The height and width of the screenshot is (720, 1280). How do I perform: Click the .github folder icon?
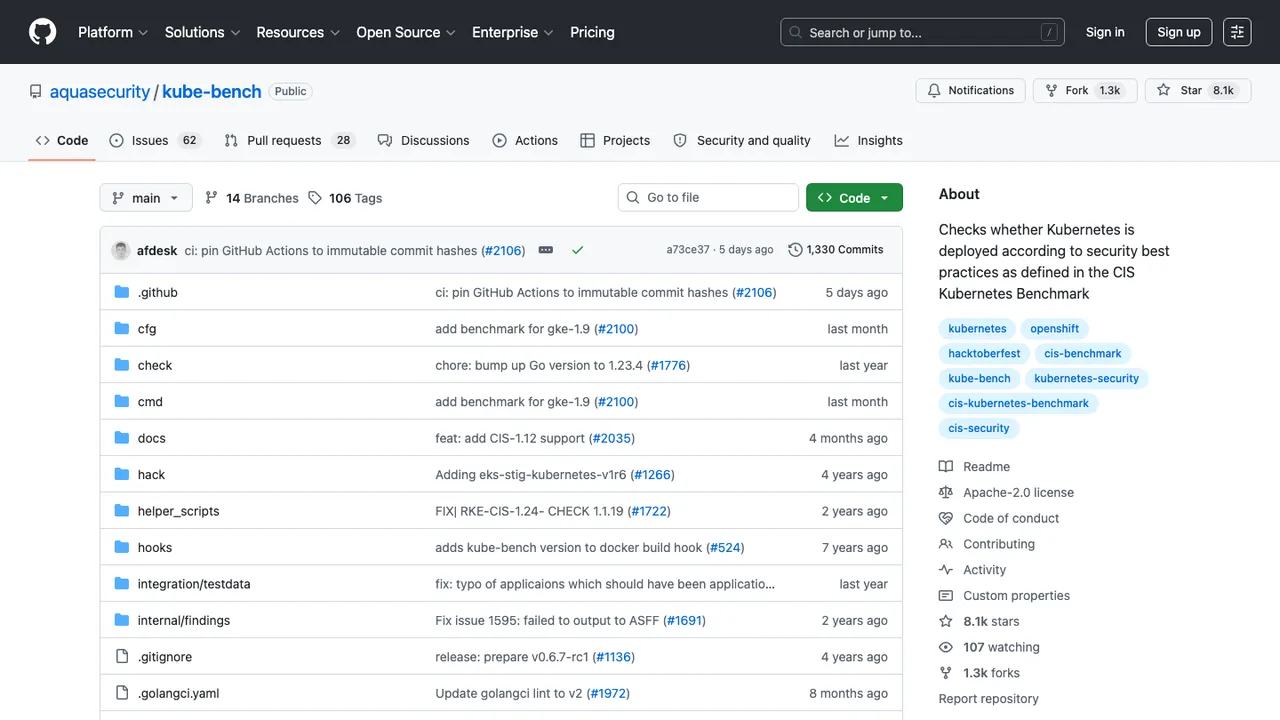point(122,292)
